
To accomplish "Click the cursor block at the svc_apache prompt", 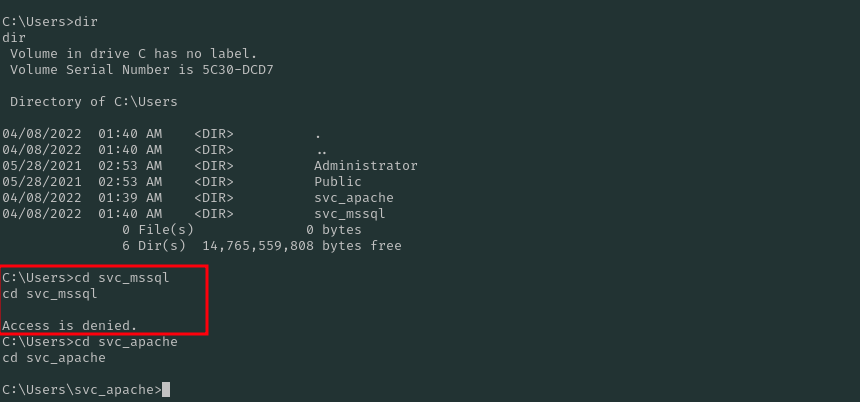I will (x=166, y=390).
